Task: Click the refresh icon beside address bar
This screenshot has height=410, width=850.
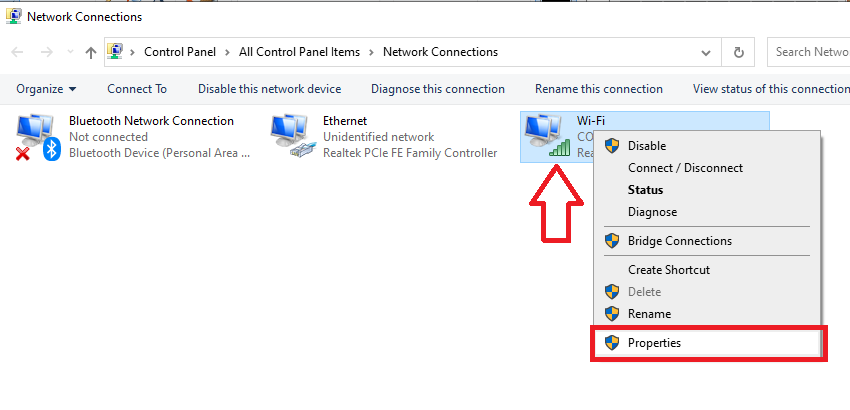Action: (x=738, y=53)
